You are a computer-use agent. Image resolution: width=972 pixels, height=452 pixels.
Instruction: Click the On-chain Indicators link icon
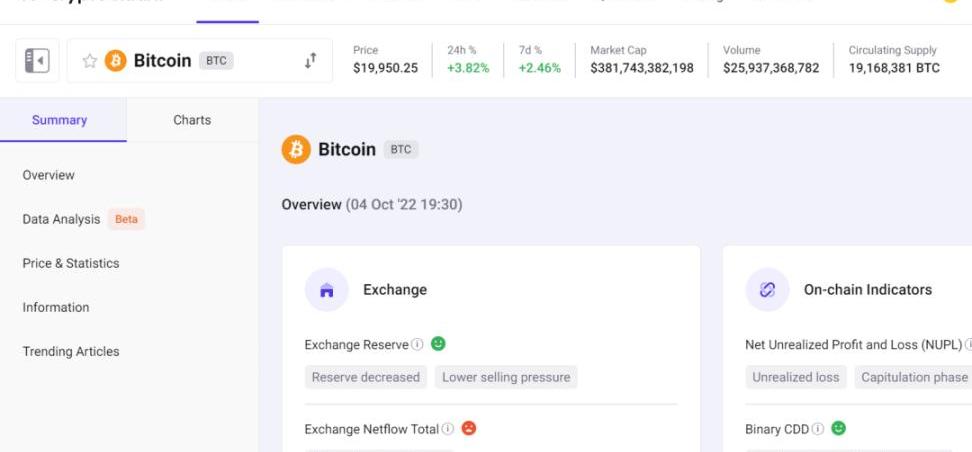[x=767, y=290]
